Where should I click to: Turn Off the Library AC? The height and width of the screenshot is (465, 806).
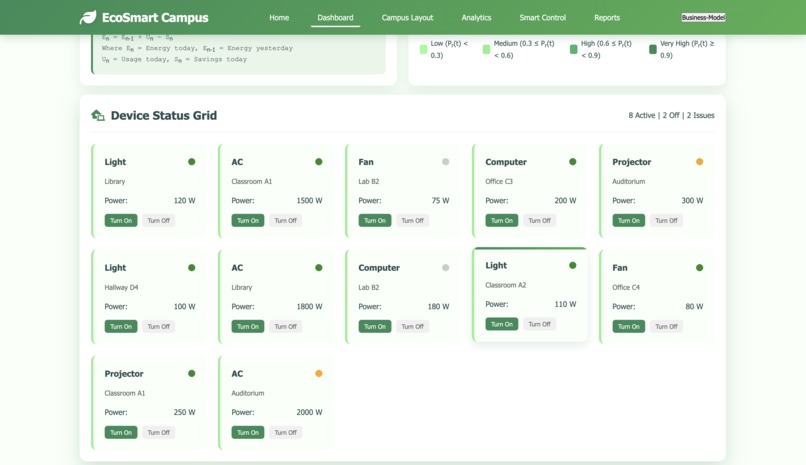285,326
